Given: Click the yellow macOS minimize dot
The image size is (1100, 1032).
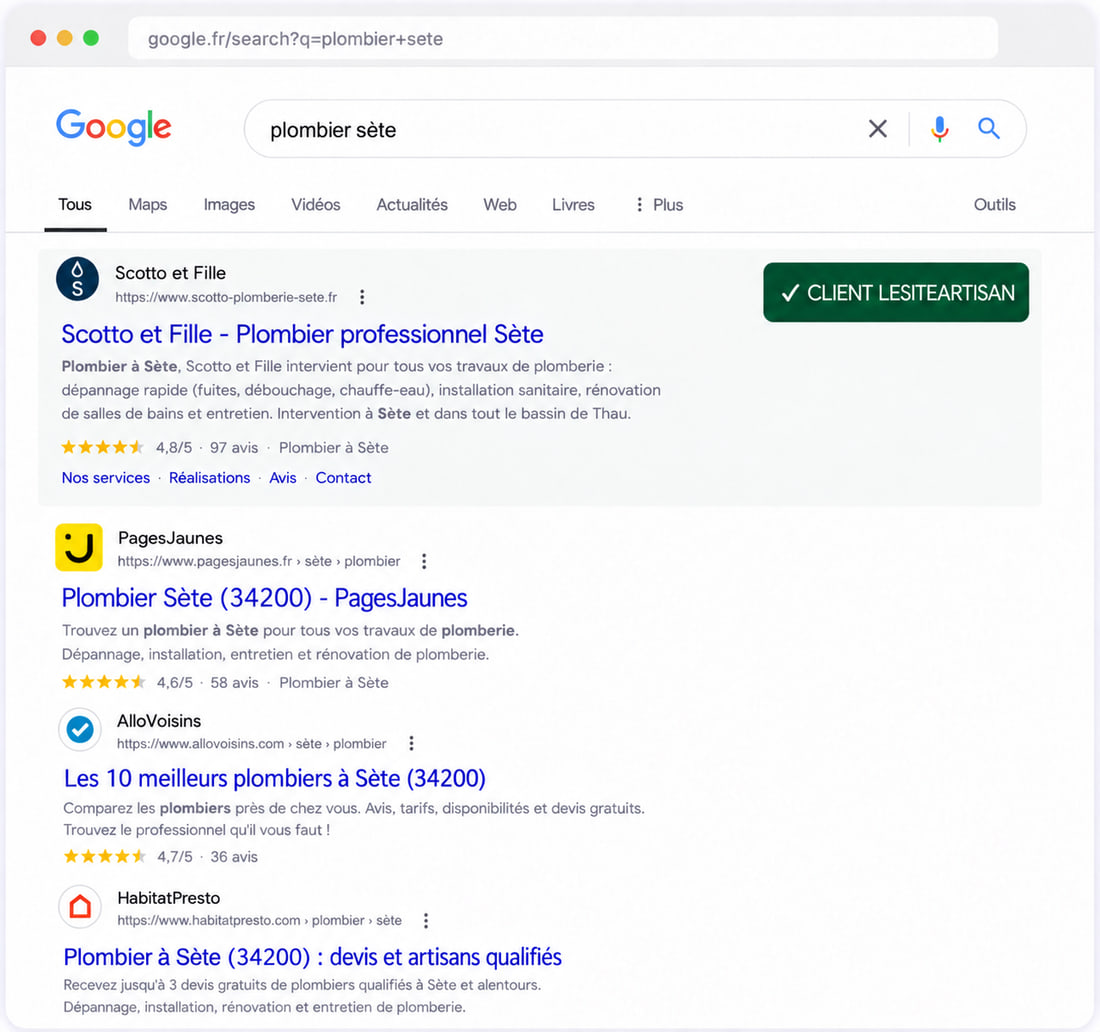Looking at the screenshot, I should tap(65, 38).
